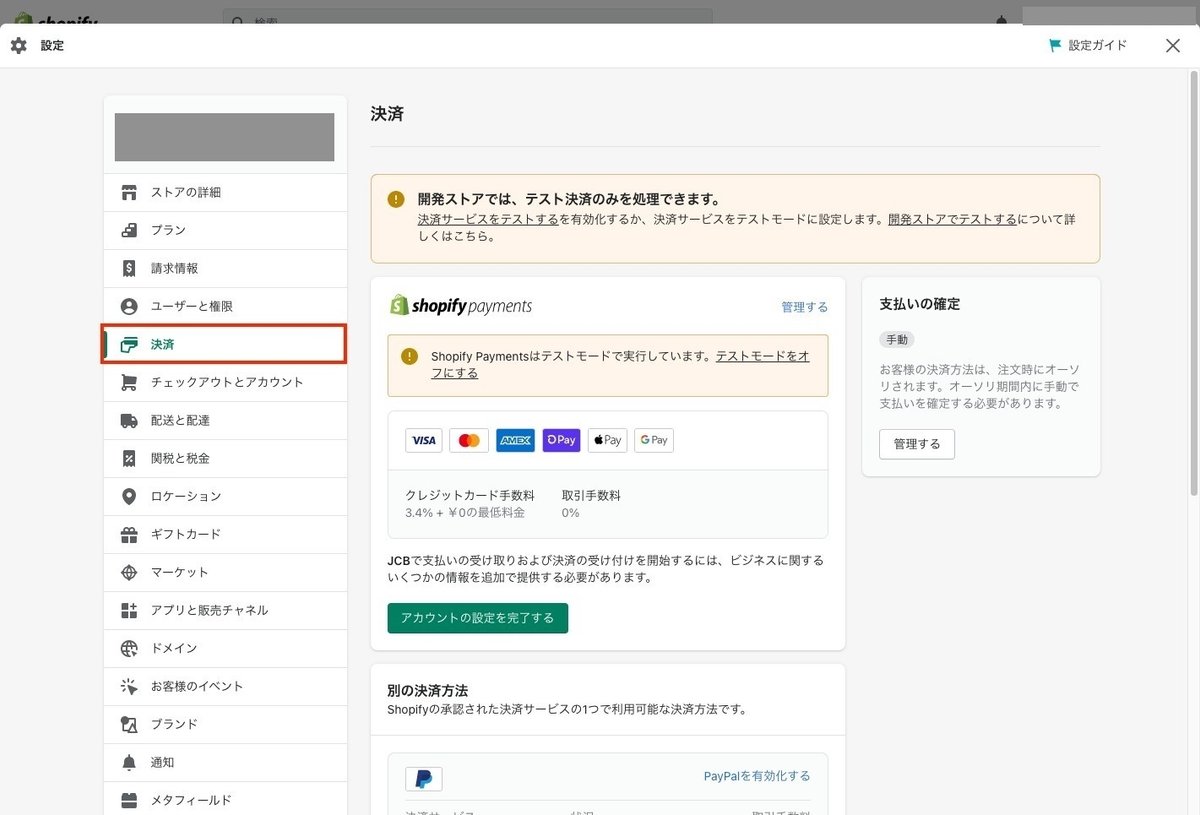
Task: Open ユーザーと権限 settings
Action: (x=225, y=306)
